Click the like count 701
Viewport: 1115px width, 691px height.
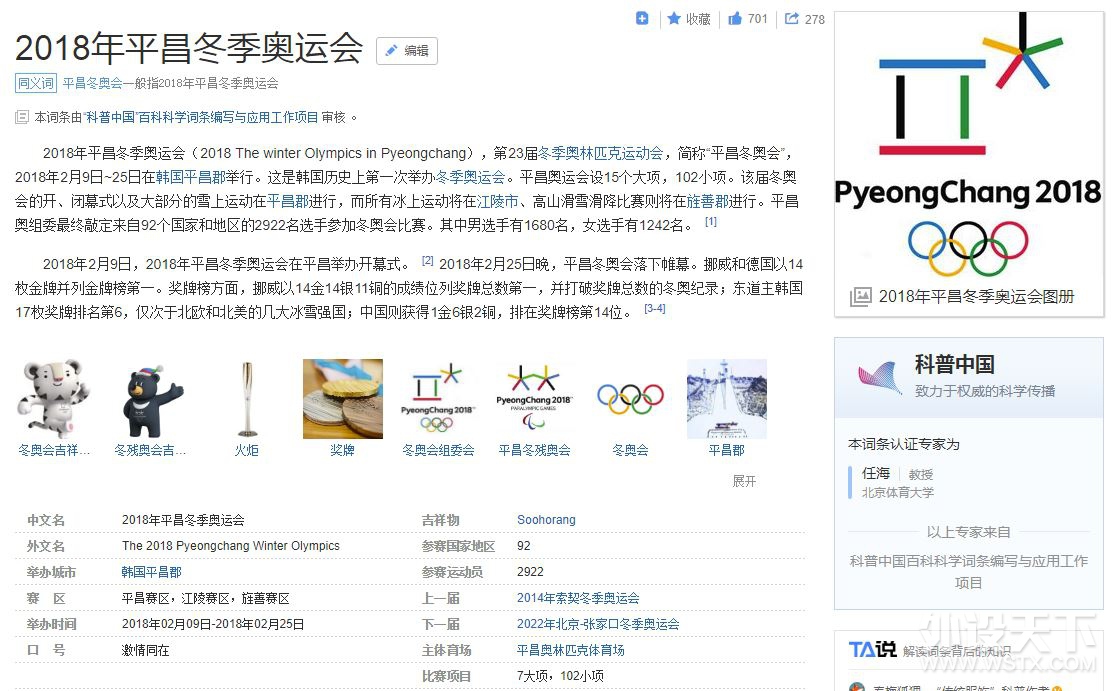click(x=757, y=18)
